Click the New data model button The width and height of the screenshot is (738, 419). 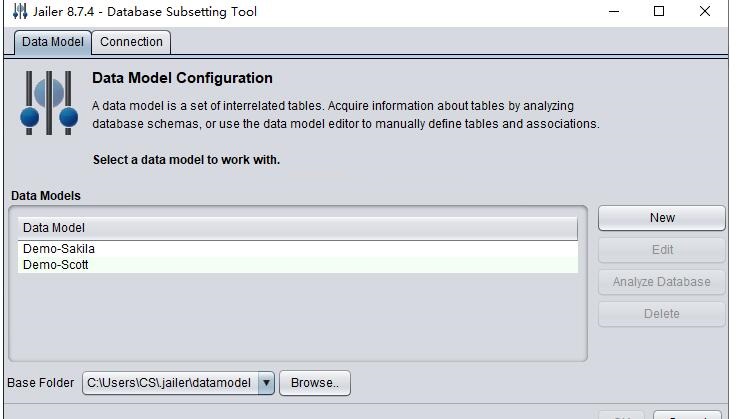[x=662, y=218]
